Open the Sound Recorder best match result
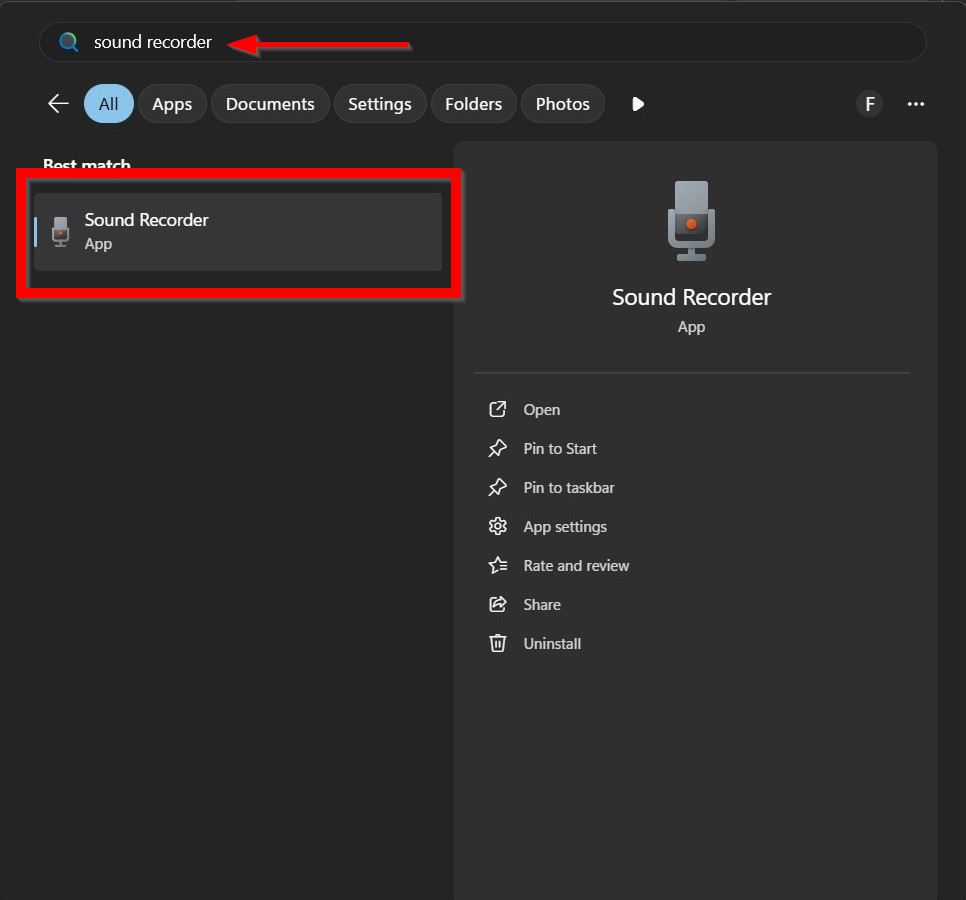 (x=238, y=232)
